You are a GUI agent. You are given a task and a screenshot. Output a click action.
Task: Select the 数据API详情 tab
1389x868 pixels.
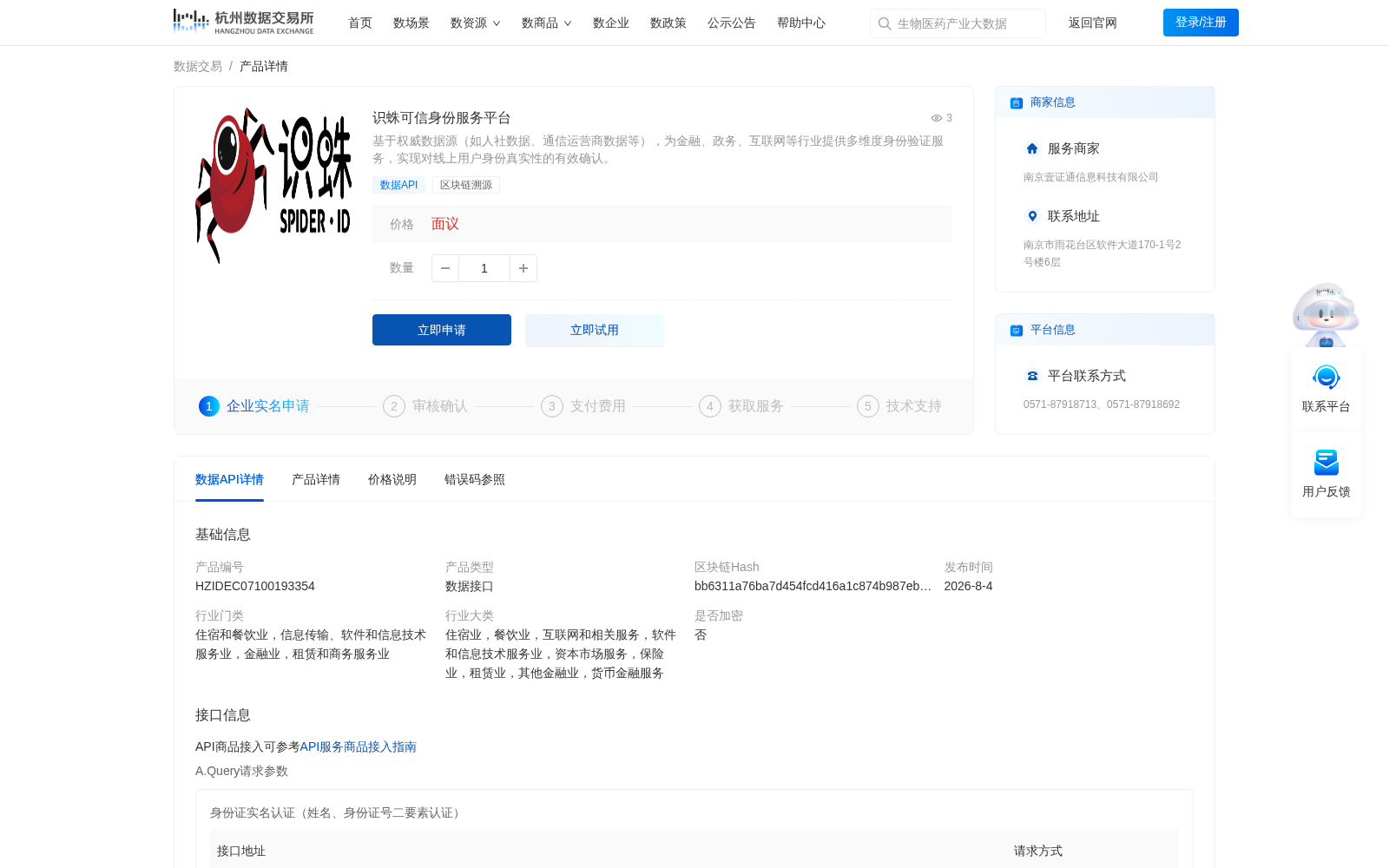(x=229, y=479)
